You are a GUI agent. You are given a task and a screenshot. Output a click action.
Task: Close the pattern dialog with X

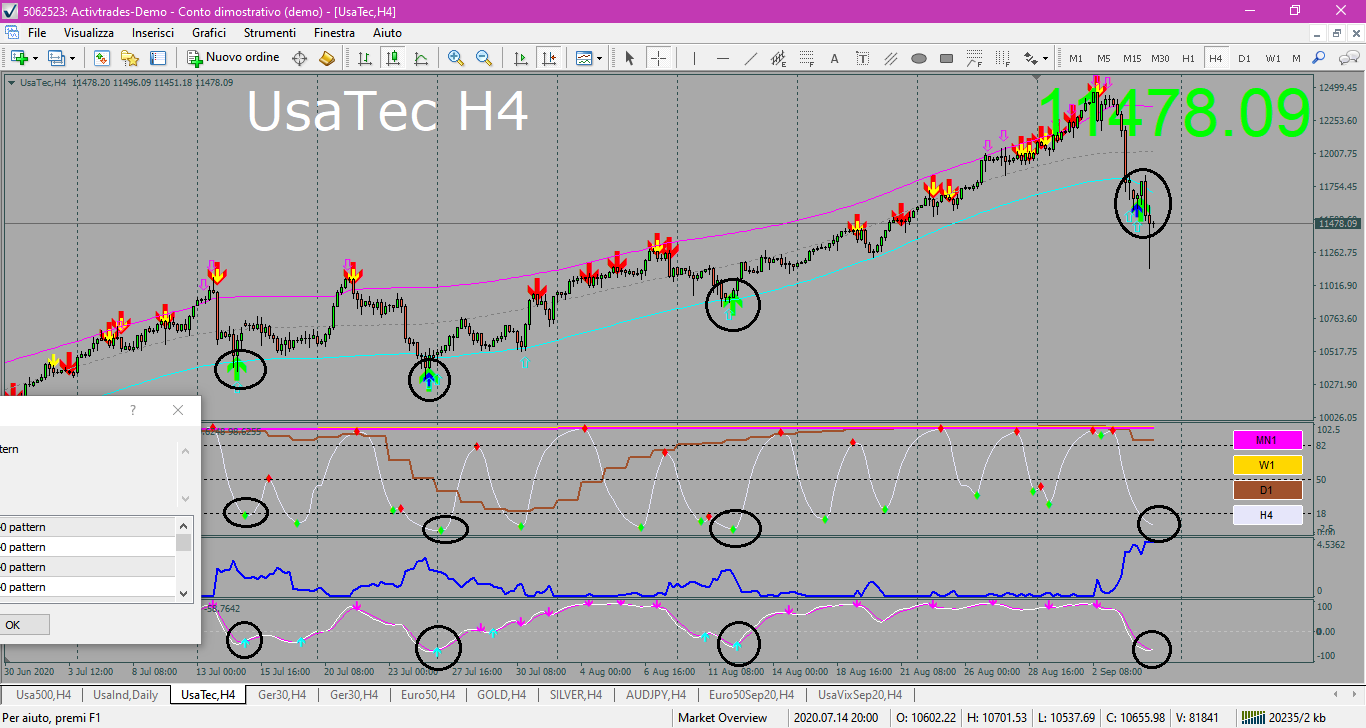click(x=178, y=410)
